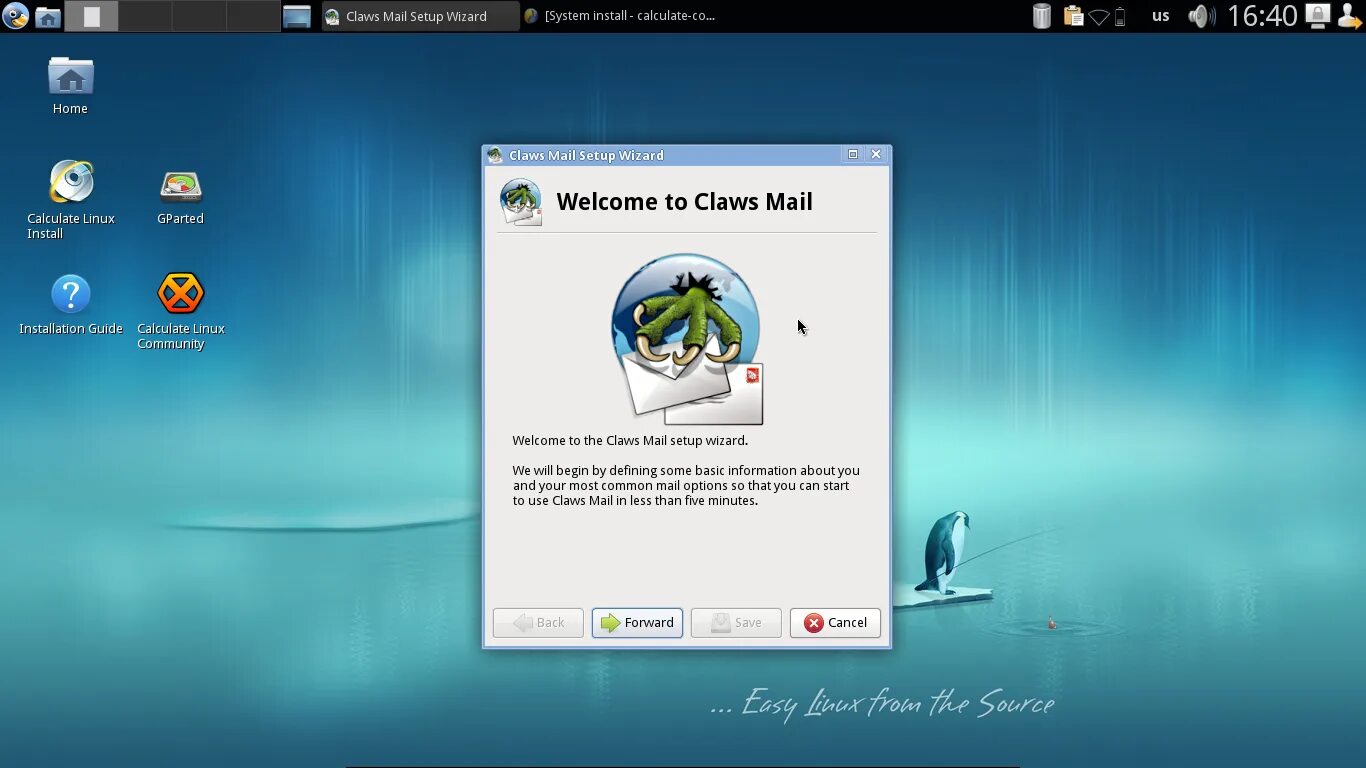Image resolution: width=1366 pixels, height=768 pixels.
Task: Open the home folder panel icon
Action: click(x=47, y=16)
